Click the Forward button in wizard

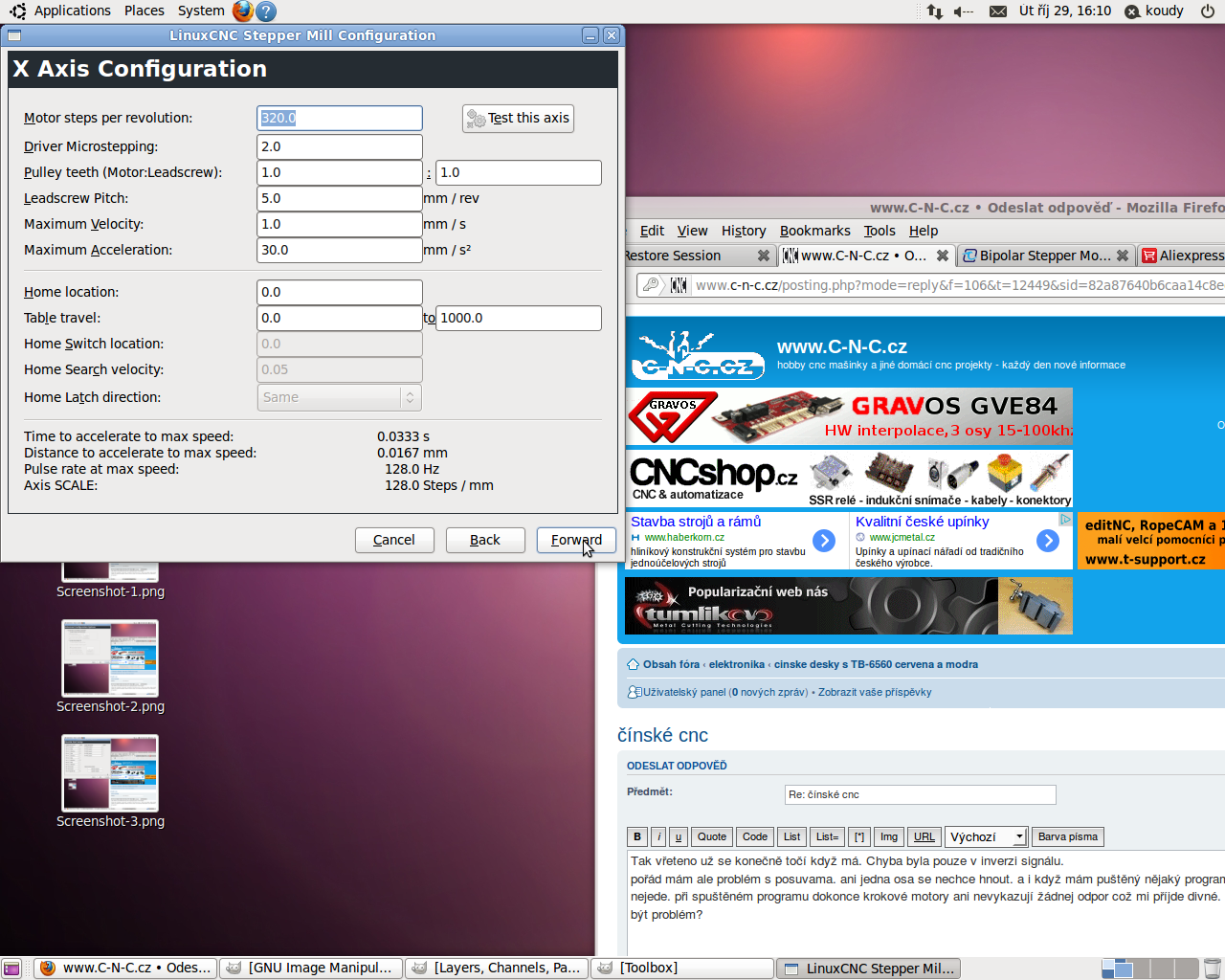coord(576,540)
